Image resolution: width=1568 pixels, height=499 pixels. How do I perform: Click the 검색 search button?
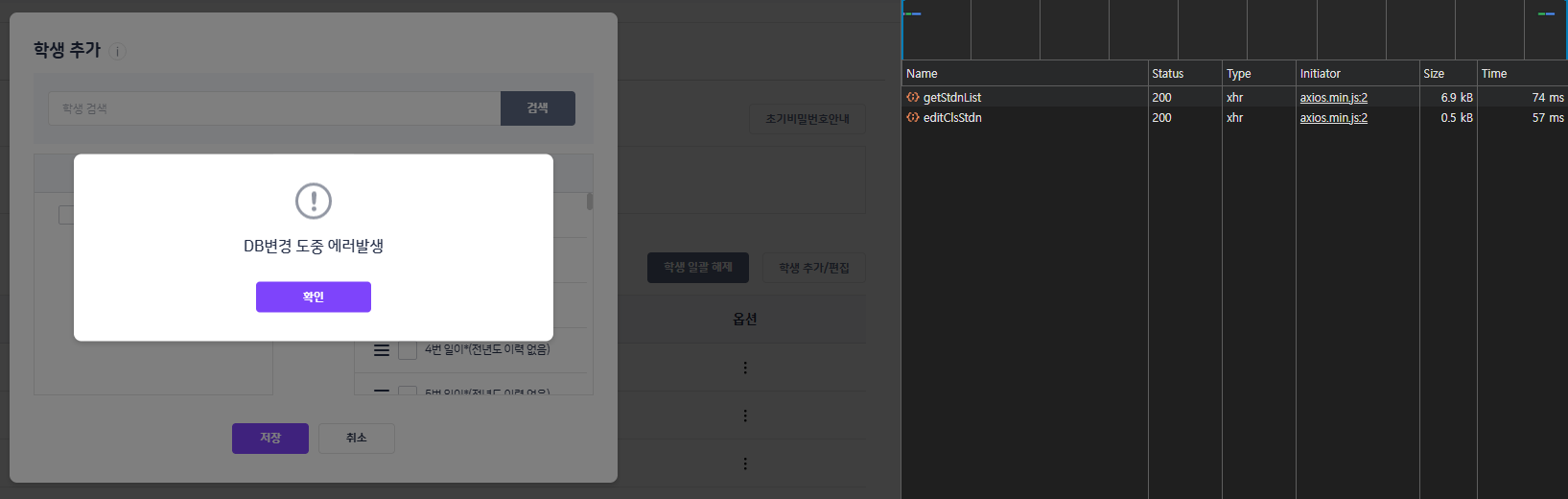click(537, 108)
